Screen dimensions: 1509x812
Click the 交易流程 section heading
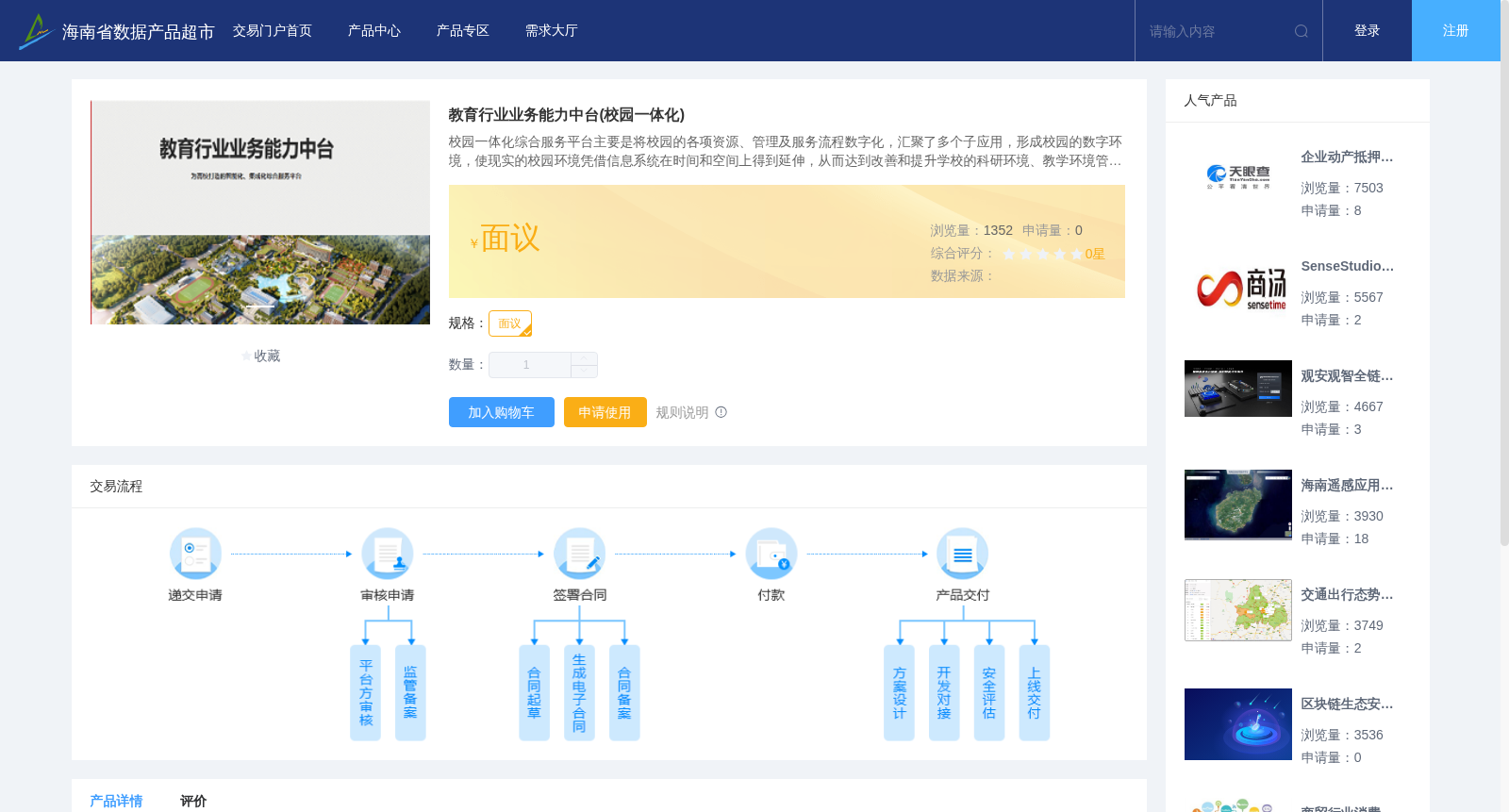click(x=116, y=487)
